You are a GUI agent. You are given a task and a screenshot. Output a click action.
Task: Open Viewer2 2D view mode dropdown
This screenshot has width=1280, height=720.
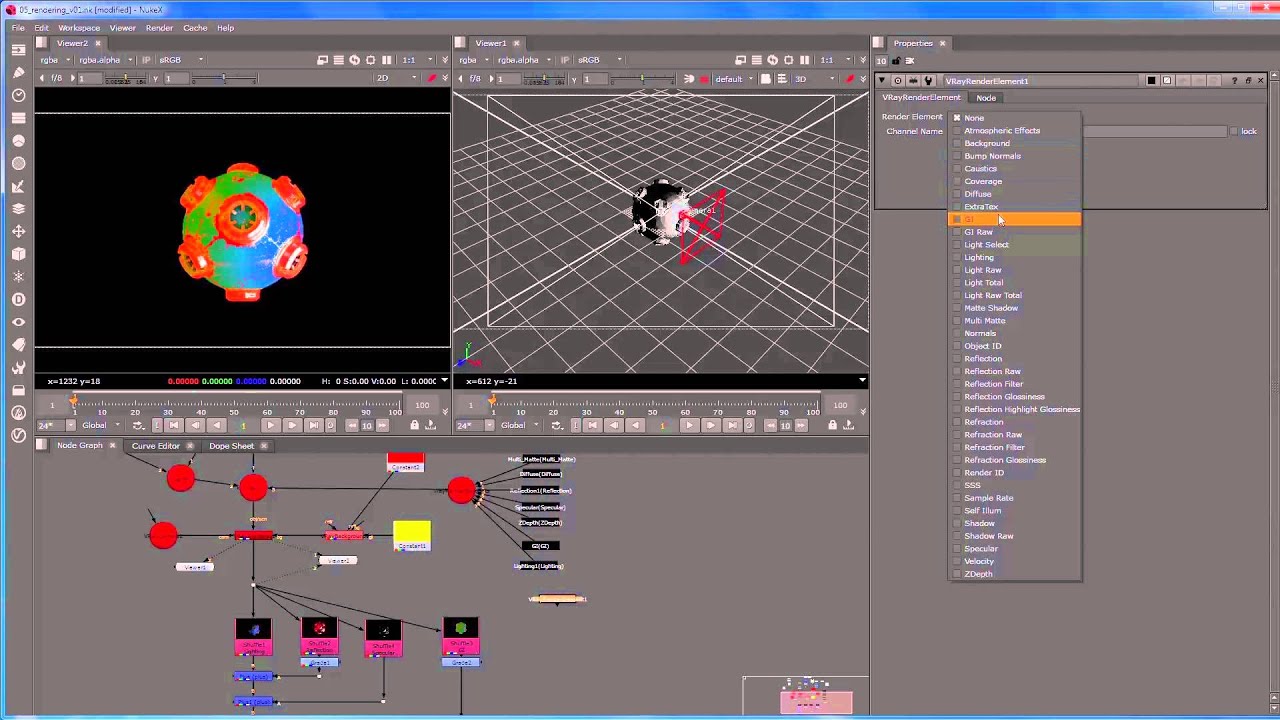pos(397,79)
